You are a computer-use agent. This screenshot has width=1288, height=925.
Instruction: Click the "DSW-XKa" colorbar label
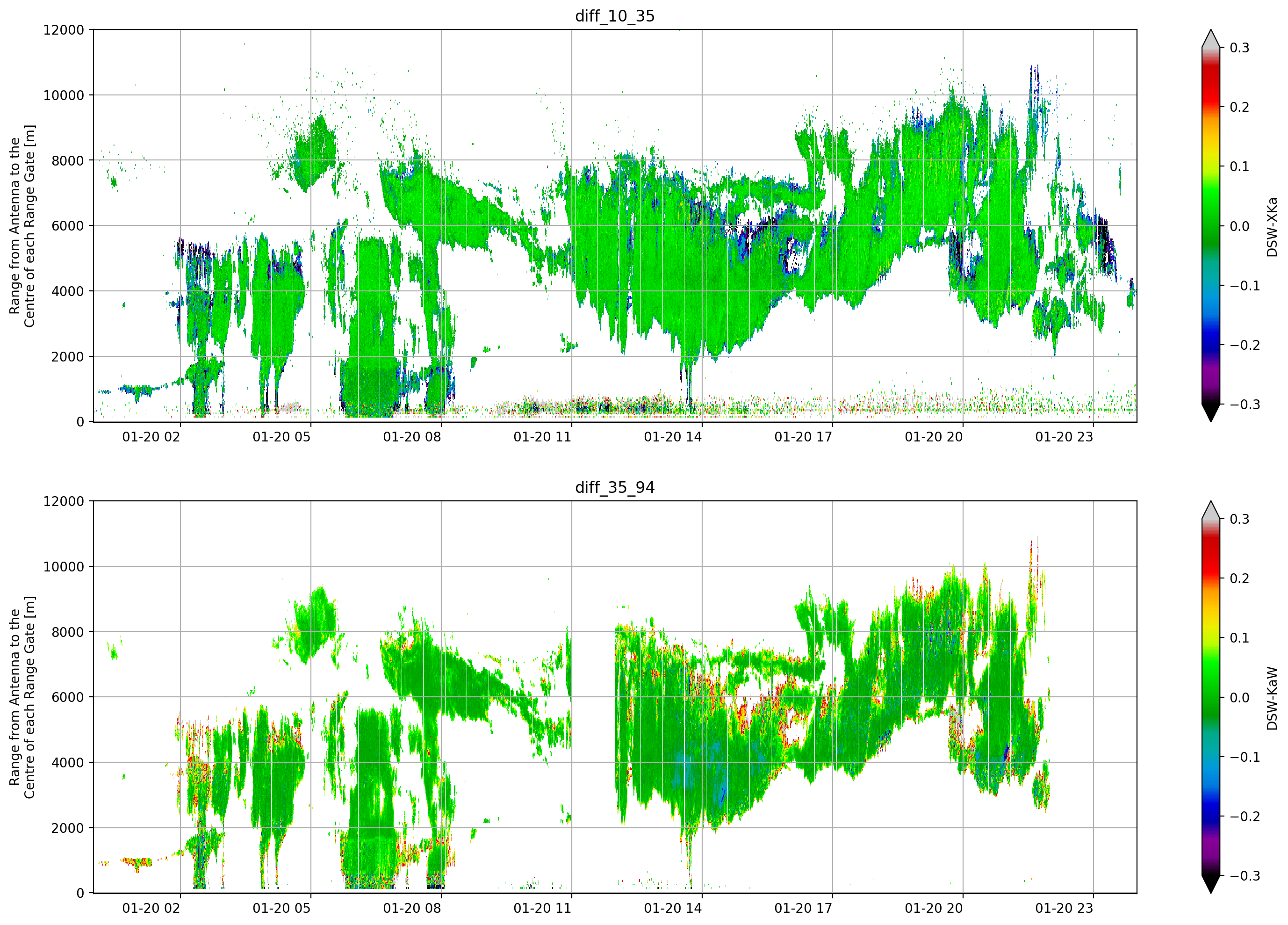coord(1272,227)
